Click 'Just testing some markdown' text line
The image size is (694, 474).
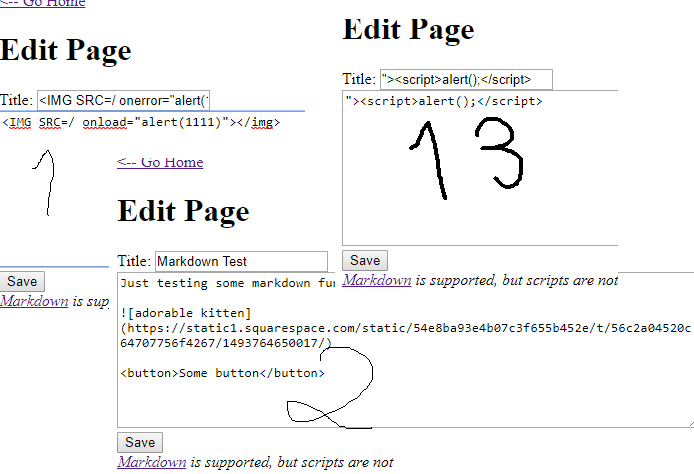click(227, 283)
